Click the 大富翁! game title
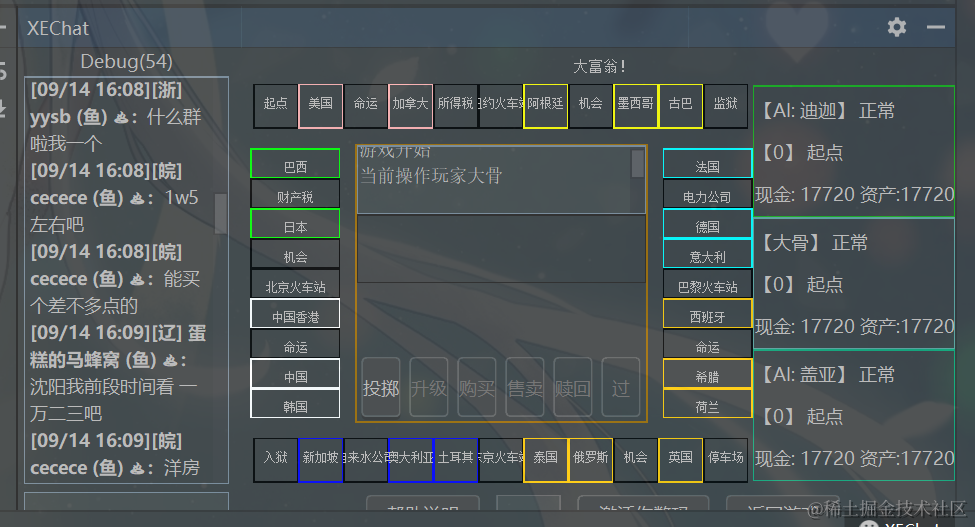The height and width of the screenshot is (527, 975). pos(599,66)
